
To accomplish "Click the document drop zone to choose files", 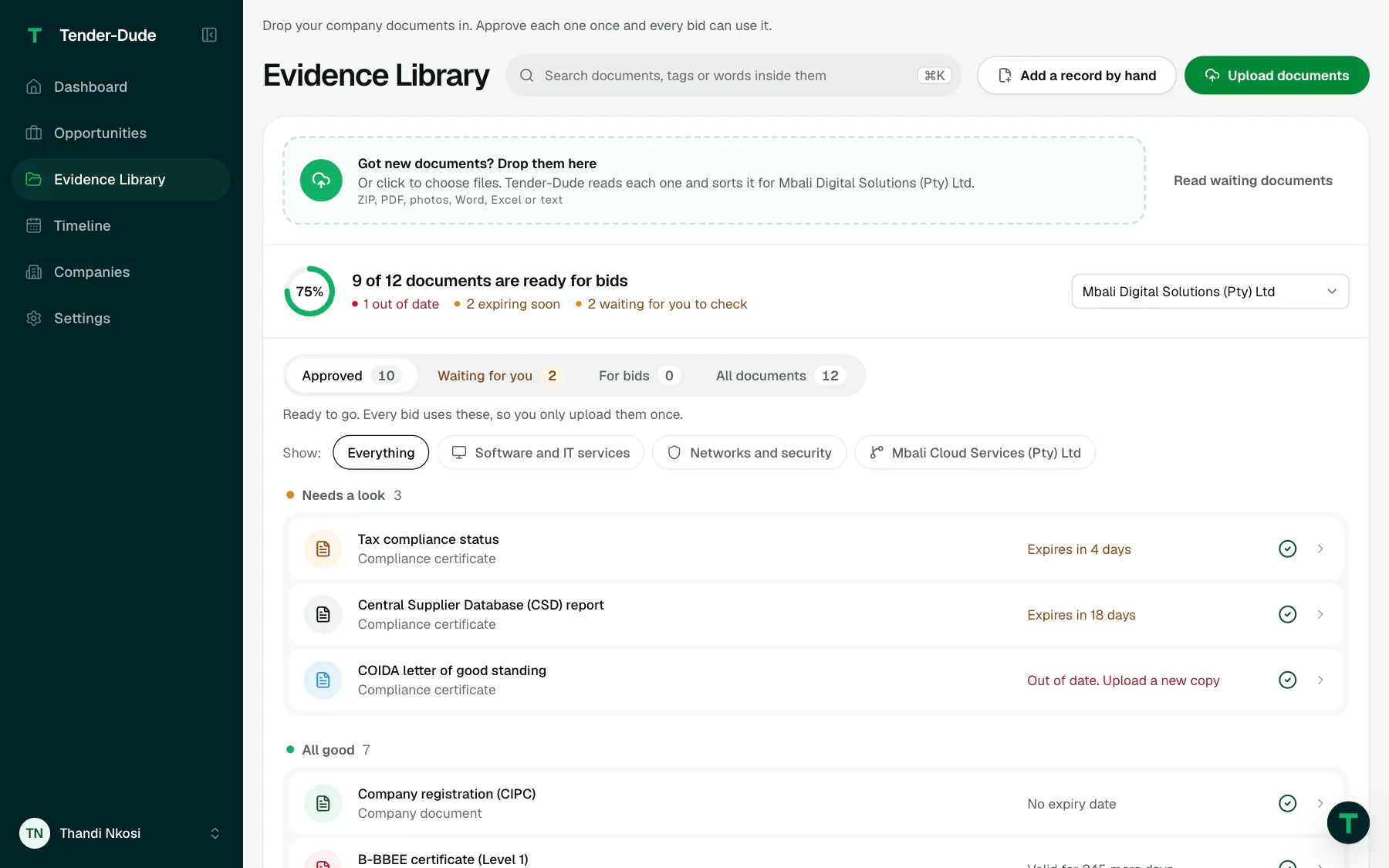I will (714, 181).
